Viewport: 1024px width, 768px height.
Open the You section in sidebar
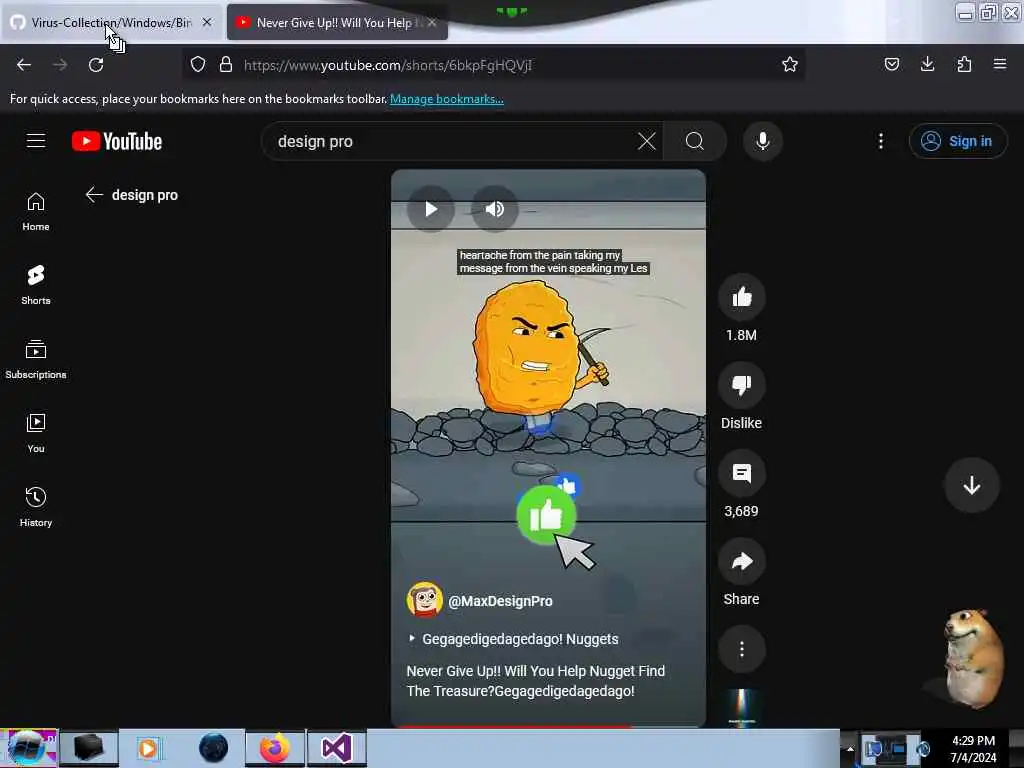[x=36, y=433]
